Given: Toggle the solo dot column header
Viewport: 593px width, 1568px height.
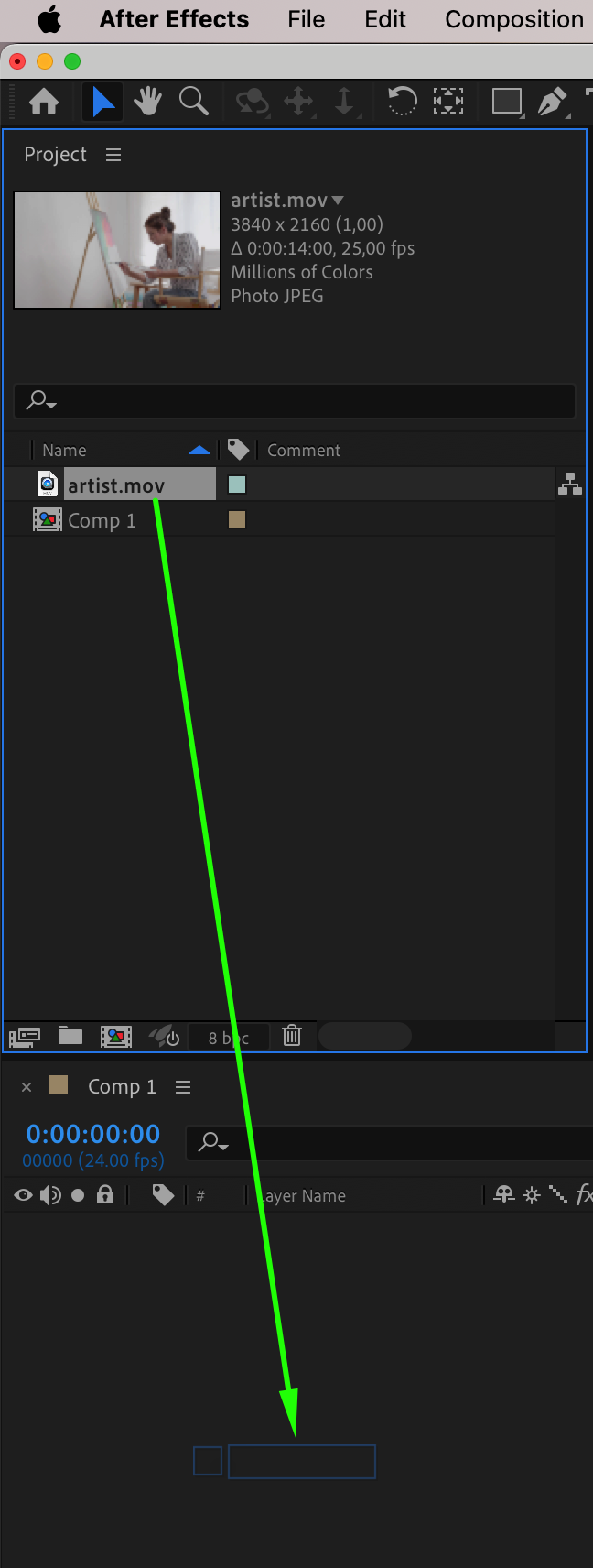Looking at the screenshot, I should pyautogui.click(x=78, y=1195).
